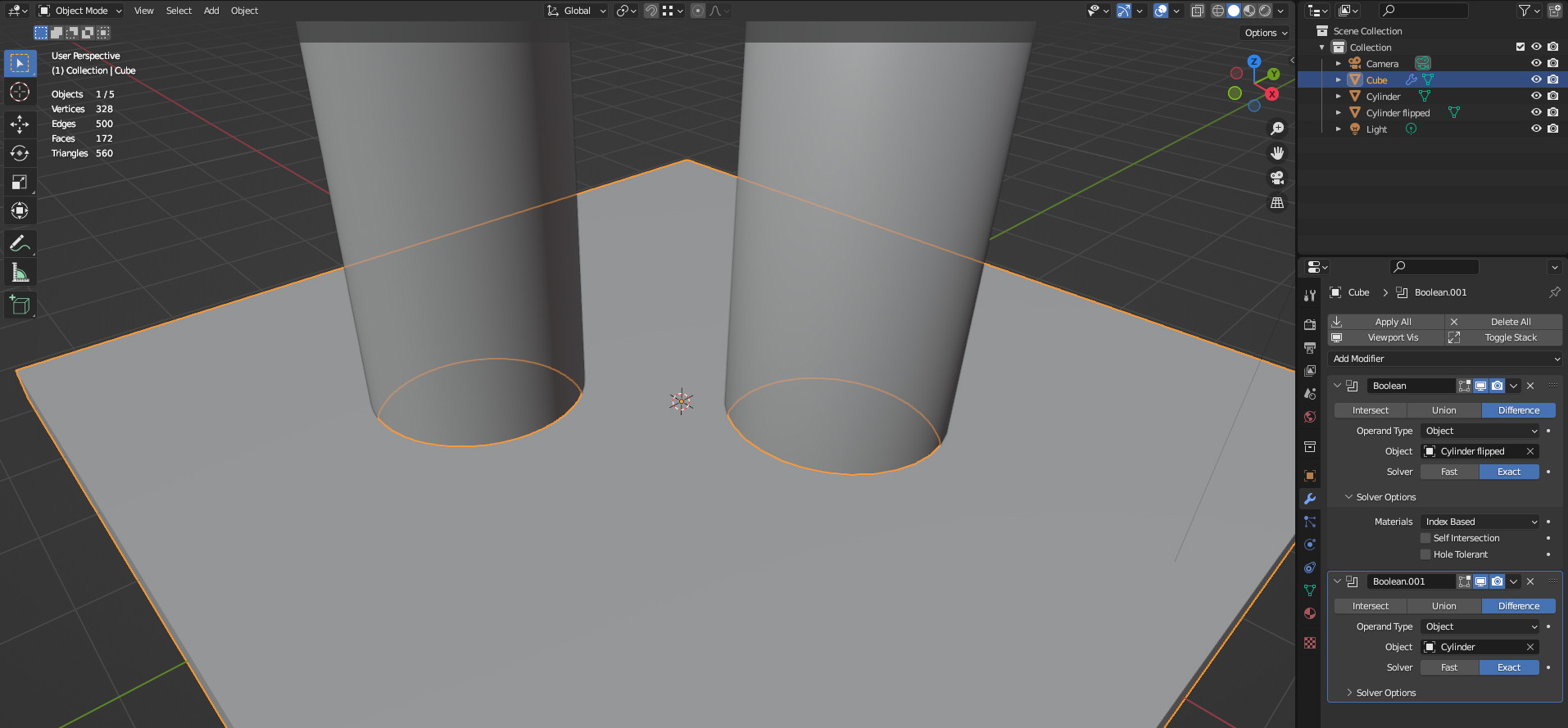Image resolution: width=1568 pixels, height=728 pixels.
Task: Open the Materials Index Based dropdown
Action: click(x=1481, y=522)
